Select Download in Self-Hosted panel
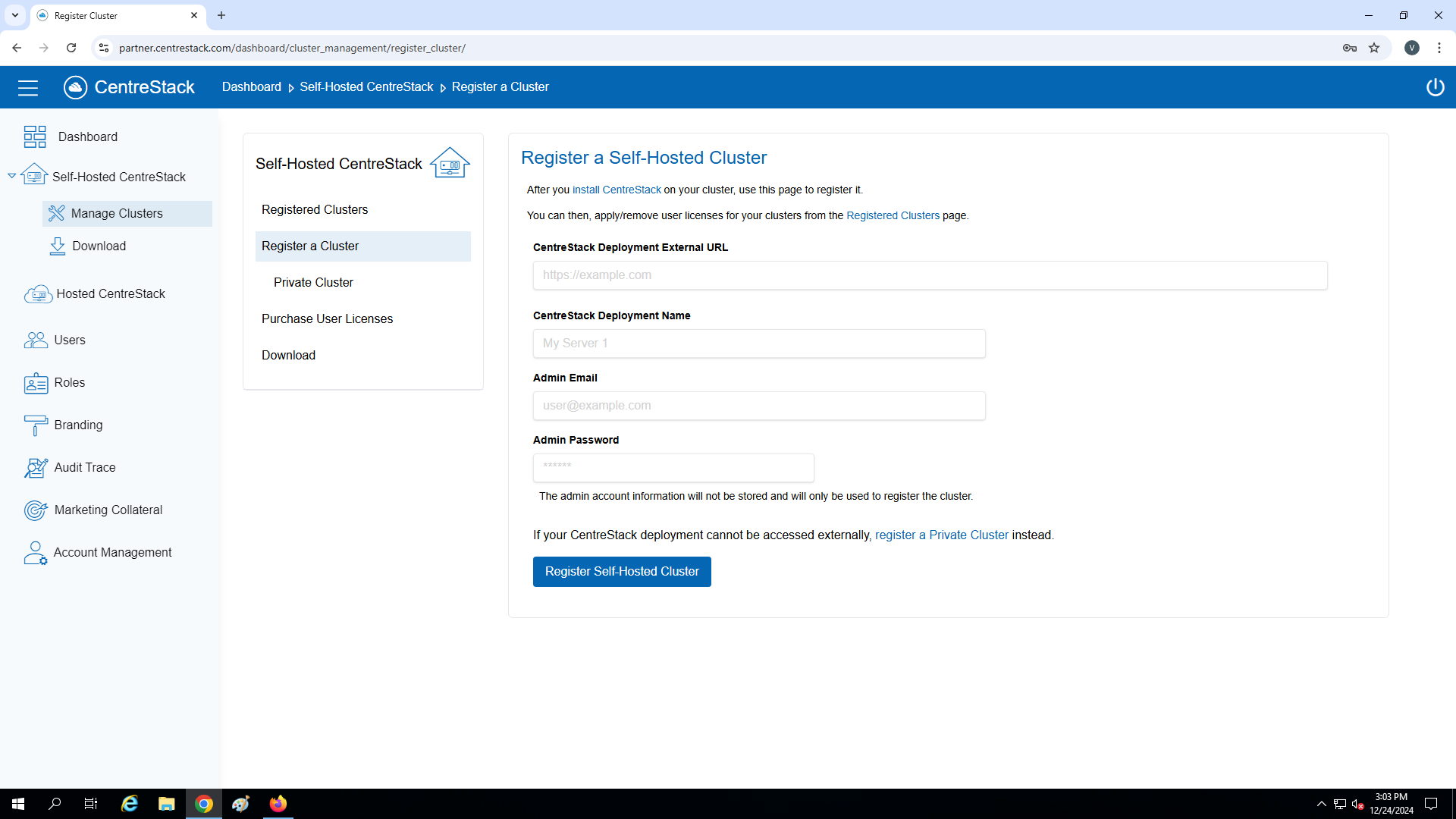Screen dimensions: 1456x819 click(x=363, y=356)
